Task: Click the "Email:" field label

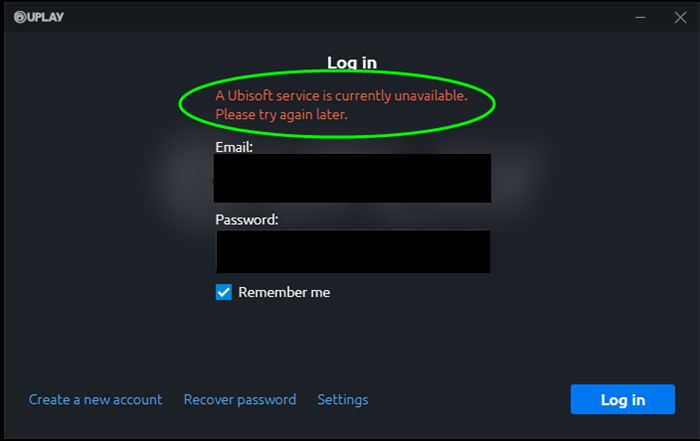Action: pos(234,147)
